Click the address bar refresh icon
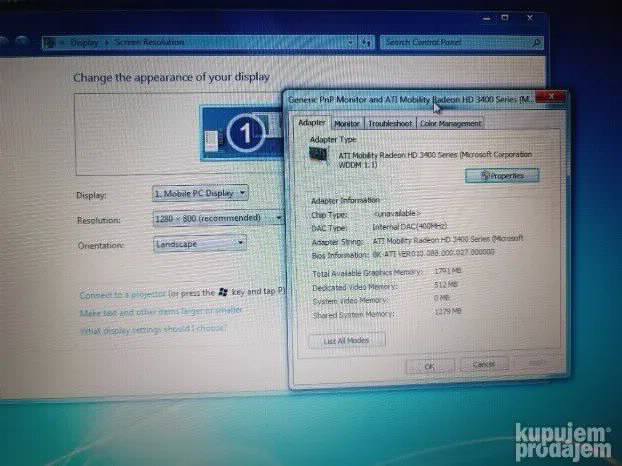The width and height of the screenshot is (622, 466). tap(367, 42)
